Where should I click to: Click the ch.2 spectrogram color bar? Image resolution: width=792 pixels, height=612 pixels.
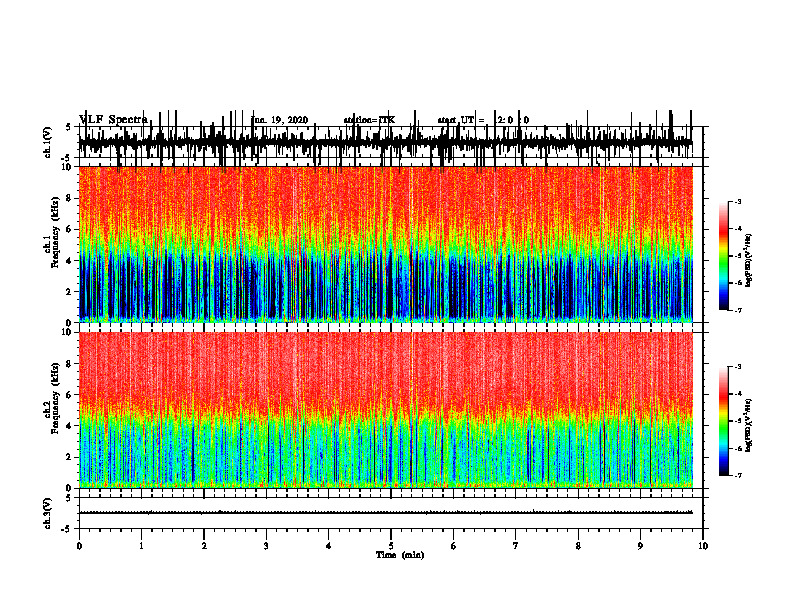pyautogui.click(x=724, y=421)
